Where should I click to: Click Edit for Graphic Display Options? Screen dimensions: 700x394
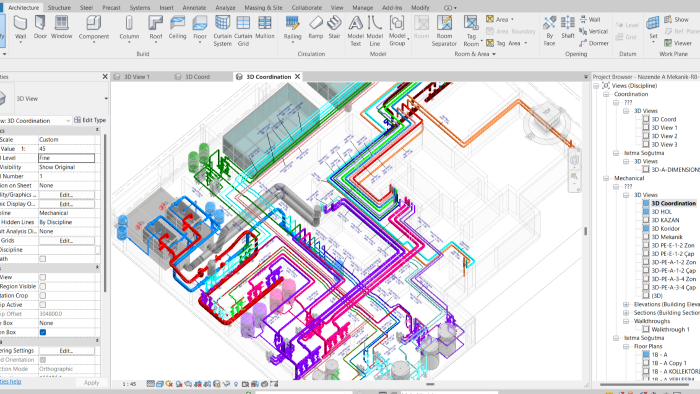[66, 204]
